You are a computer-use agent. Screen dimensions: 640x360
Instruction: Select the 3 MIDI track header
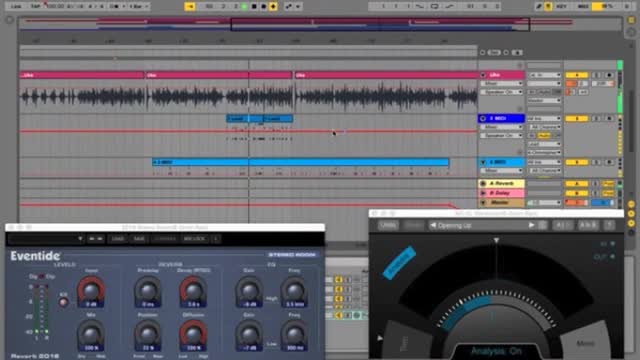502,118
